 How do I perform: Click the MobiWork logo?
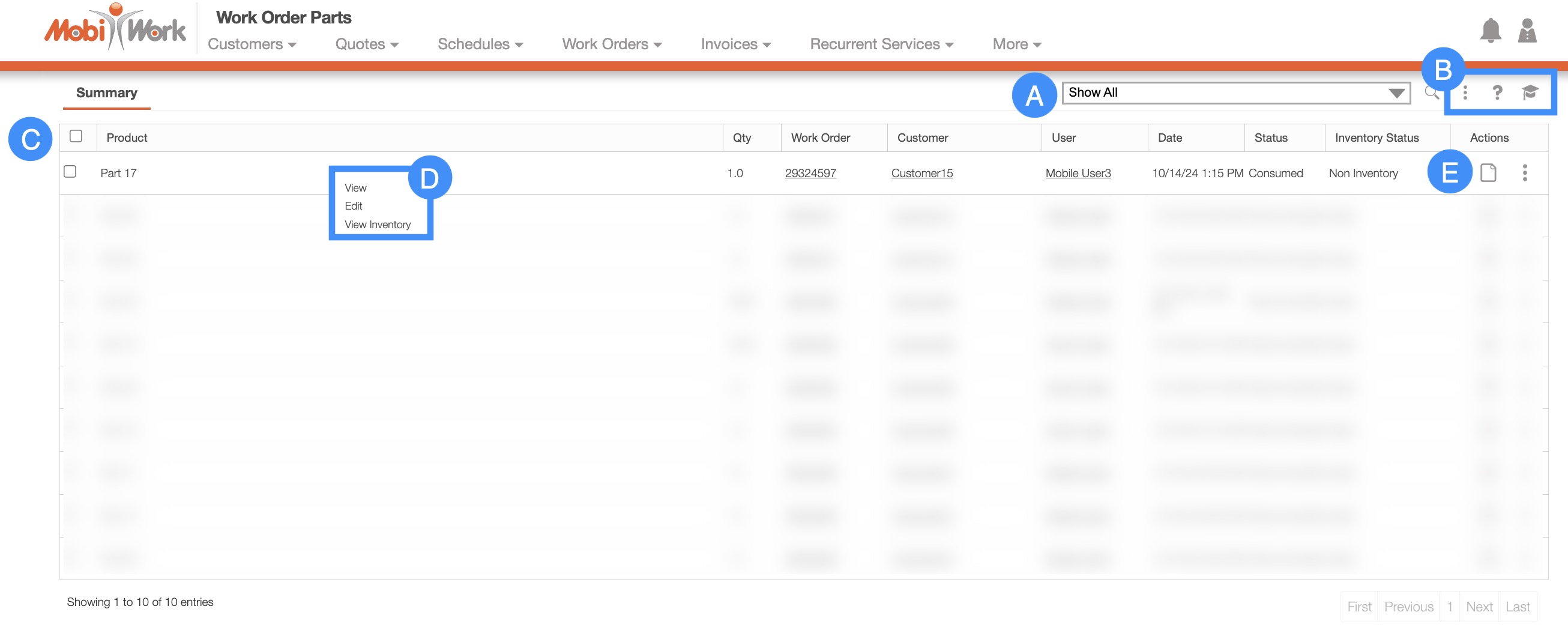pos(115,28)
